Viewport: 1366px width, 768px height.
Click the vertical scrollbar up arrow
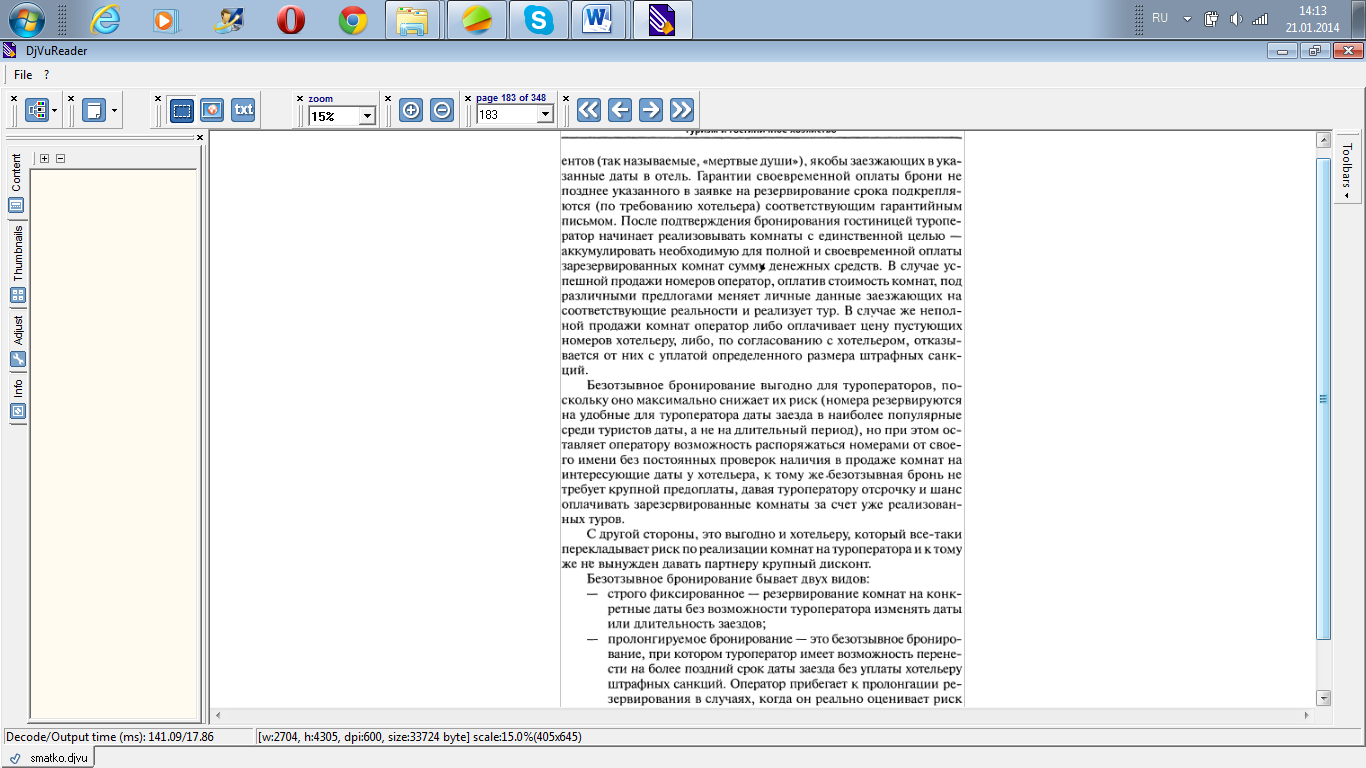pos(1324,140)
